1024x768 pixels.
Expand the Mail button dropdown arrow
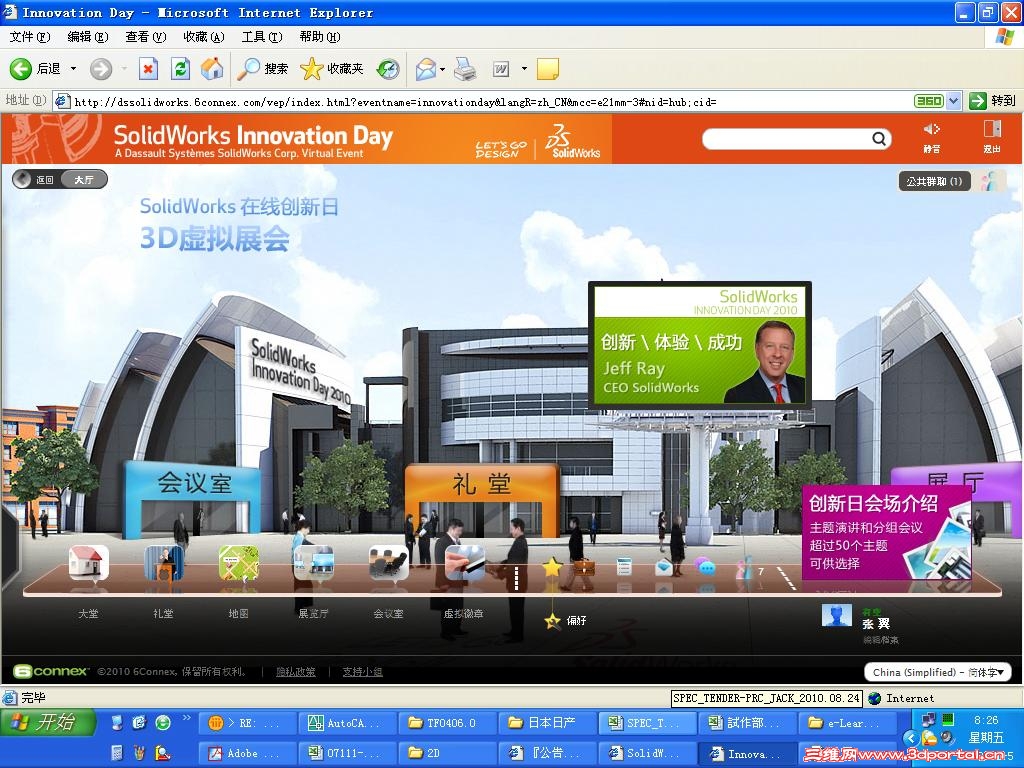442,69
